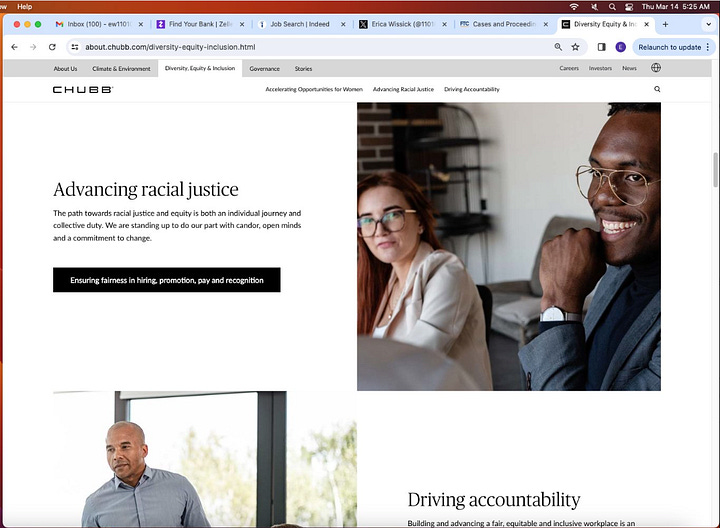
Task: Click the menu bar date and time
Action: (675, 6)
